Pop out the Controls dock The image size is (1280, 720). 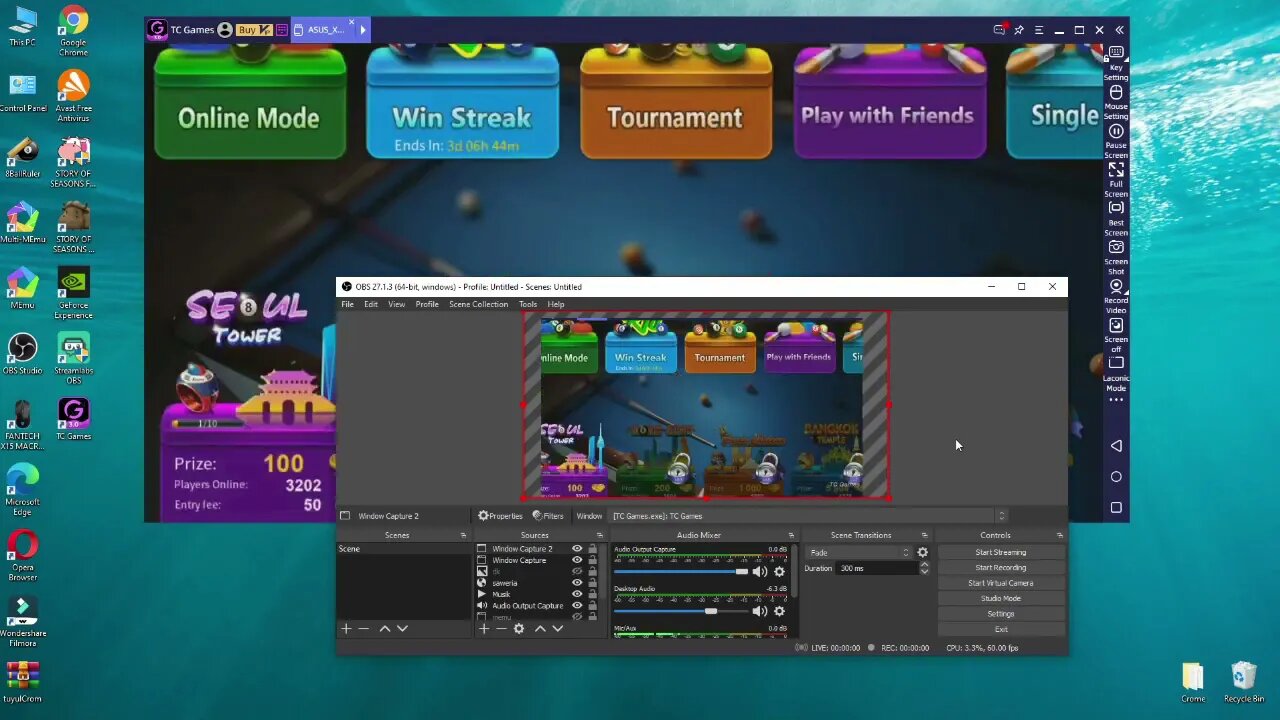pos(1060,536)
